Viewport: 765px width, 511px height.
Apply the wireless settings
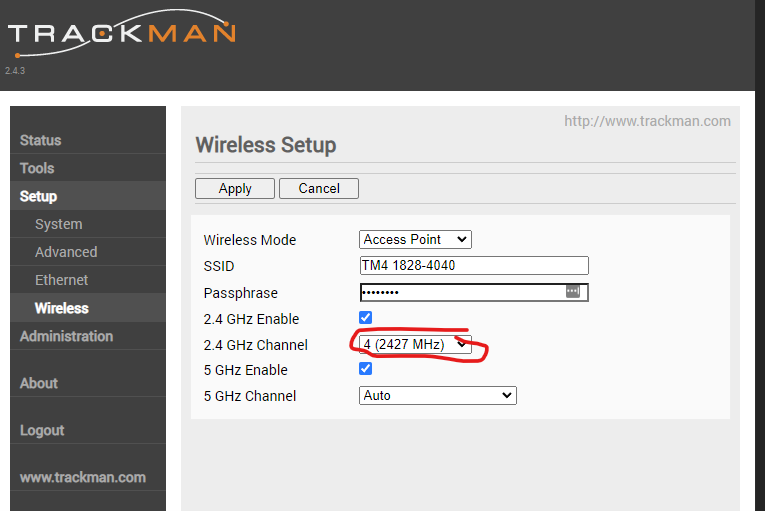click(x=235, y=188)
